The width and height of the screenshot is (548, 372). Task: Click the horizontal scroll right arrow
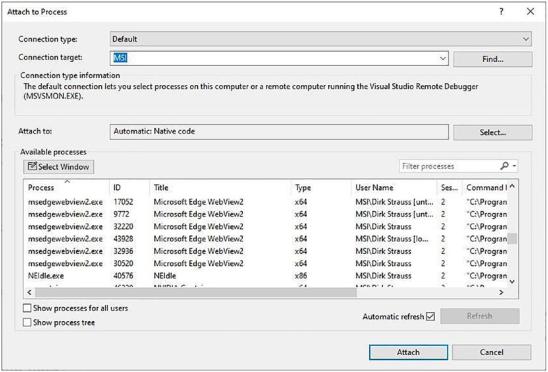[501, 292]
